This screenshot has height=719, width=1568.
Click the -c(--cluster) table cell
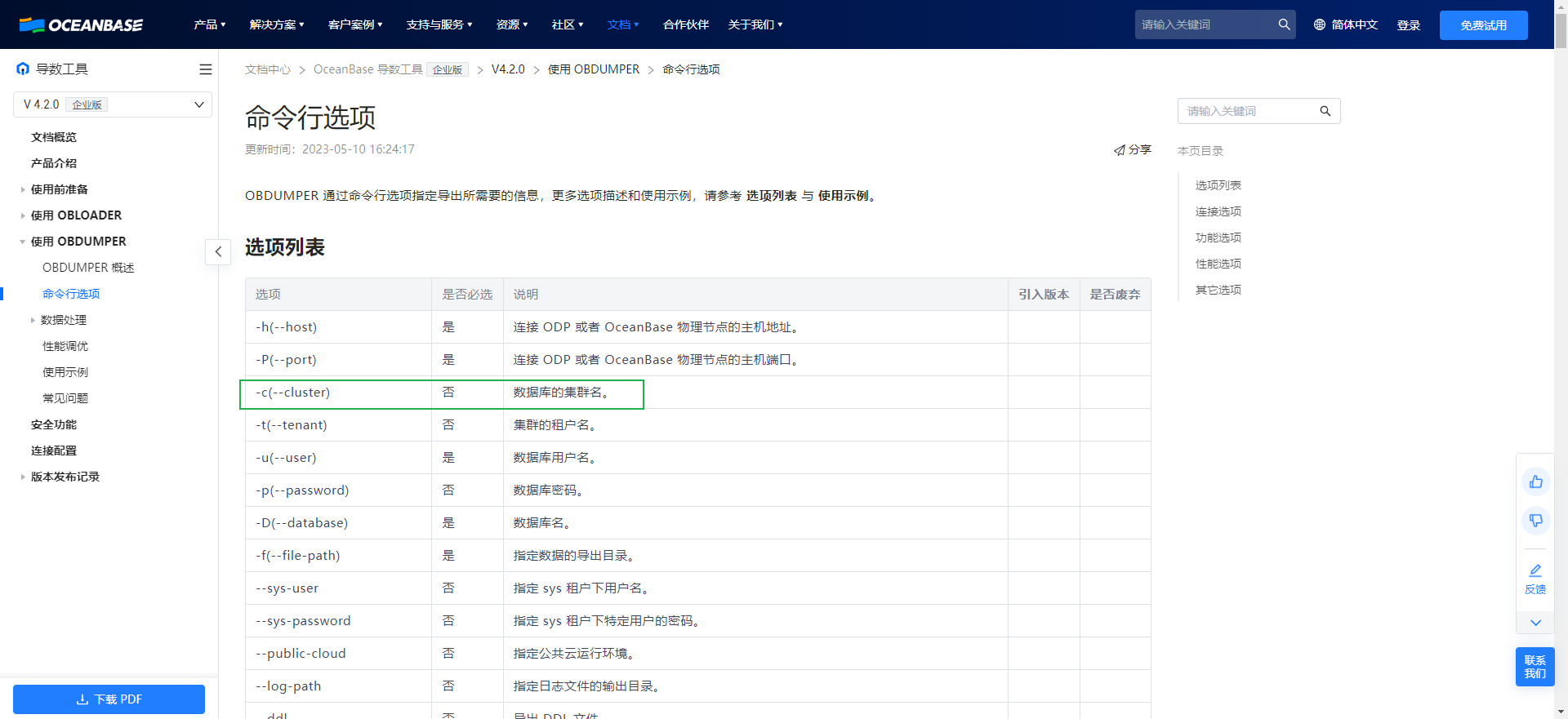(x=339, y=393)
